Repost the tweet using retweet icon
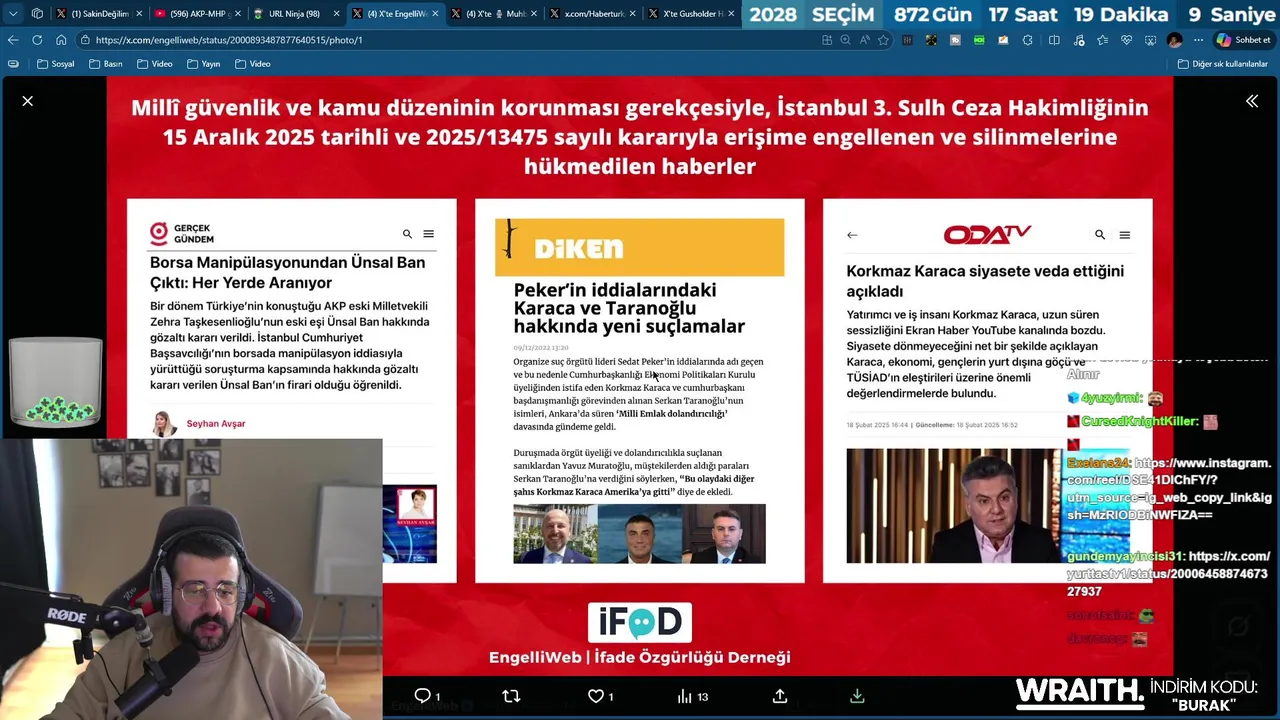1280x720 pixels. point(511,696)
